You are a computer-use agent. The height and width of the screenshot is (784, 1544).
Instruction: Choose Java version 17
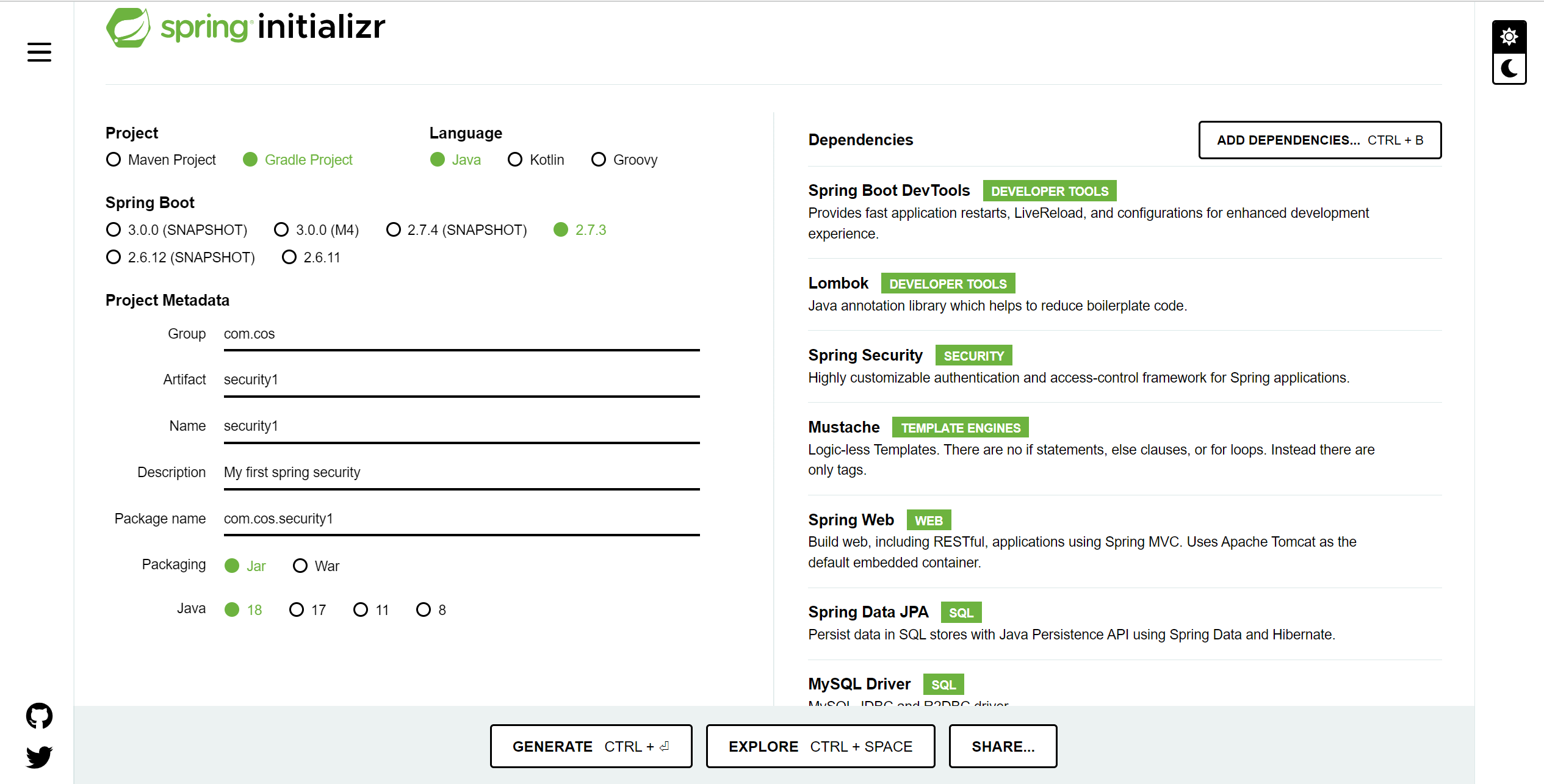click(308, 610)
